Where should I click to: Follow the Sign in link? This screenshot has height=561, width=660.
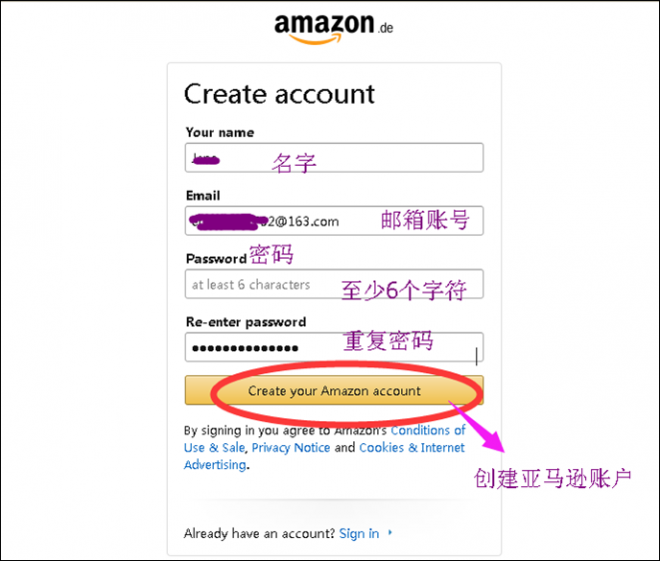click(359, 533)
